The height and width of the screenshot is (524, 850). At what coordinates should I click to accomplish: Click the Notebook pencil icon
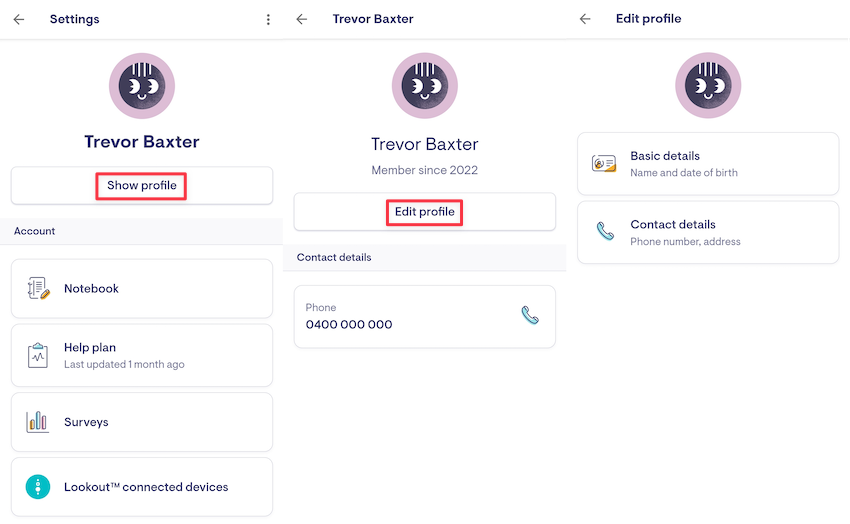(38, 289)
